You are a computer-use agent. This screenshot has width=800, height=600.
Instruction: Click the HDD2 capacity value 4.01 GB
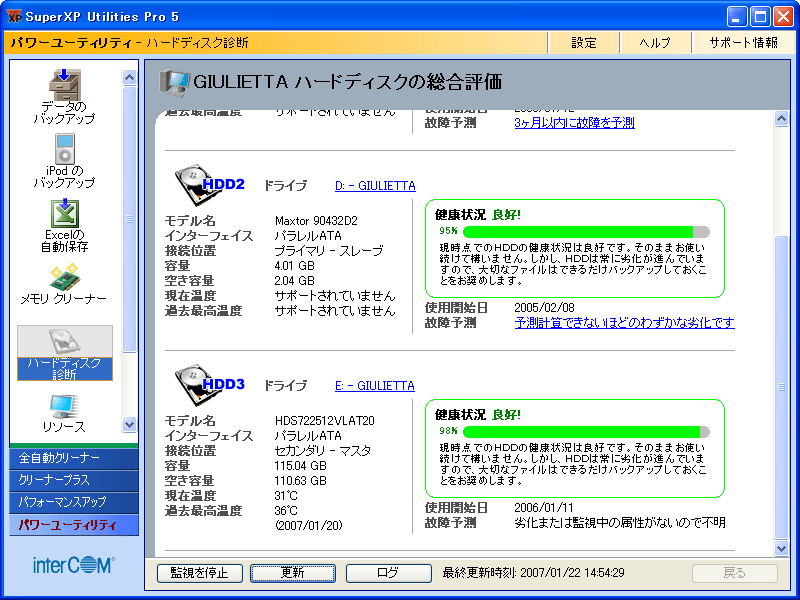tap(294, 266)
